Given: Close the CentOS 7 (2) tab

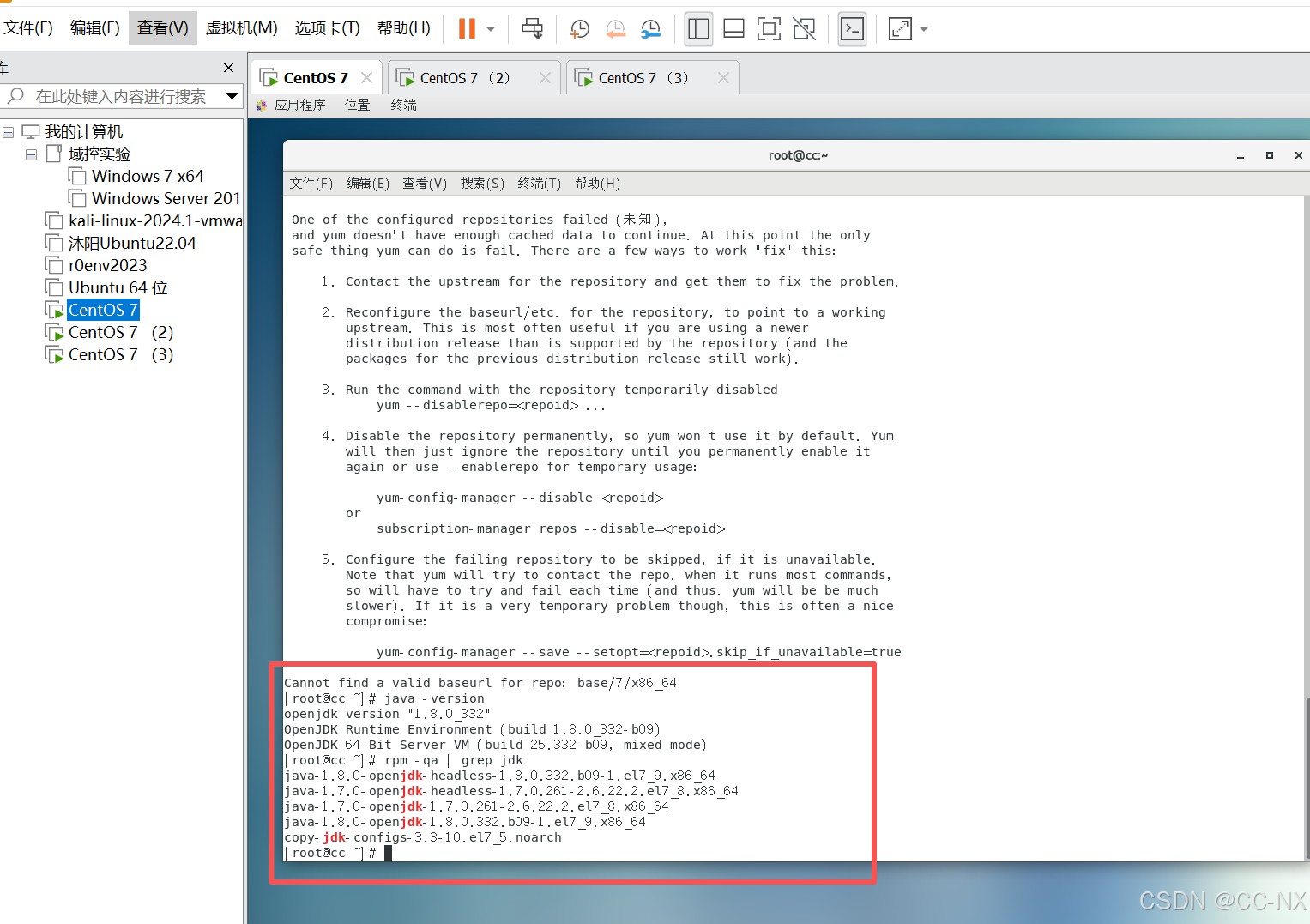Looking at the screenshot, I should pos(545,78).
